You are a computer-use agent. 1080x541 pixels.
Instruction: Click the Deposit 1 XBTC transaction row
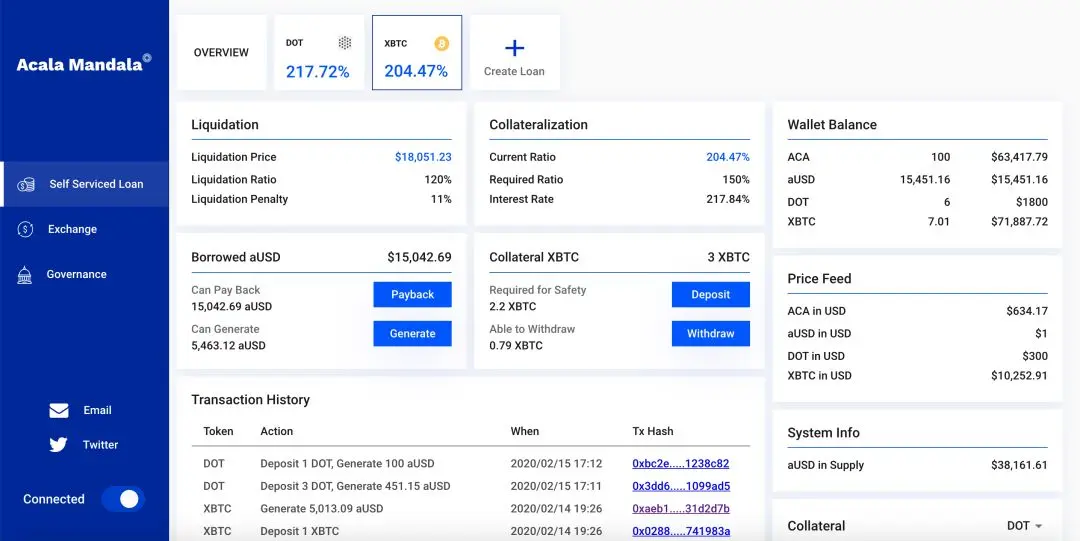coord(470,531)
